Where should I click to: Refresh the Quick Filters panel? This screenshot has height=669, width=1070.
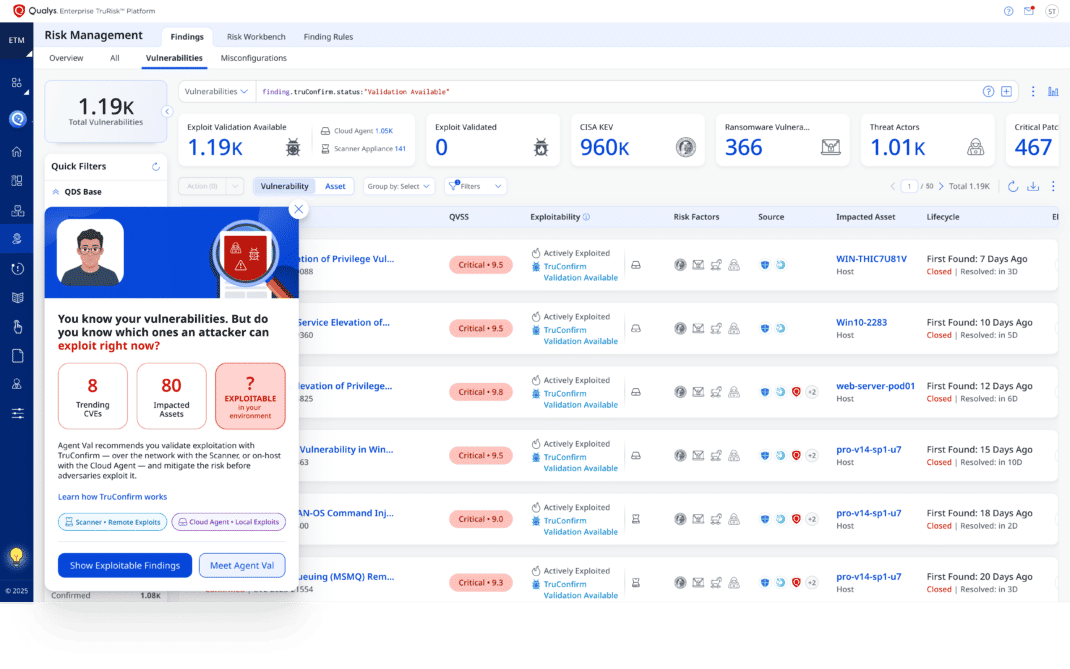coord(156,167)
